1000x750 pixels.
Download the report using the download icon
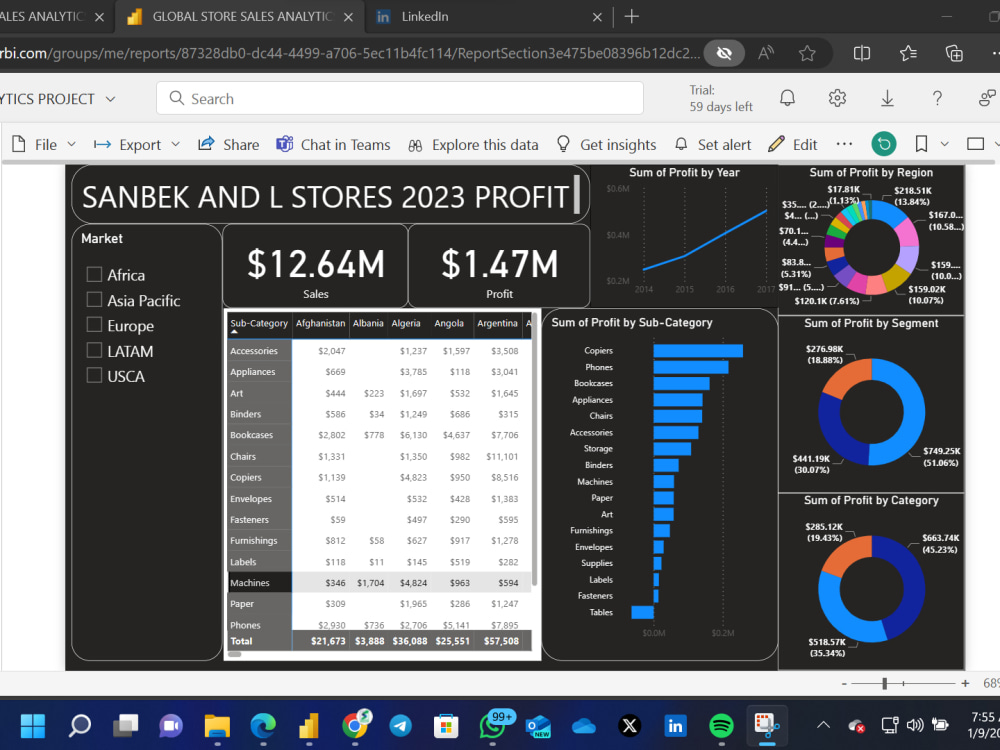click(887, 98)
